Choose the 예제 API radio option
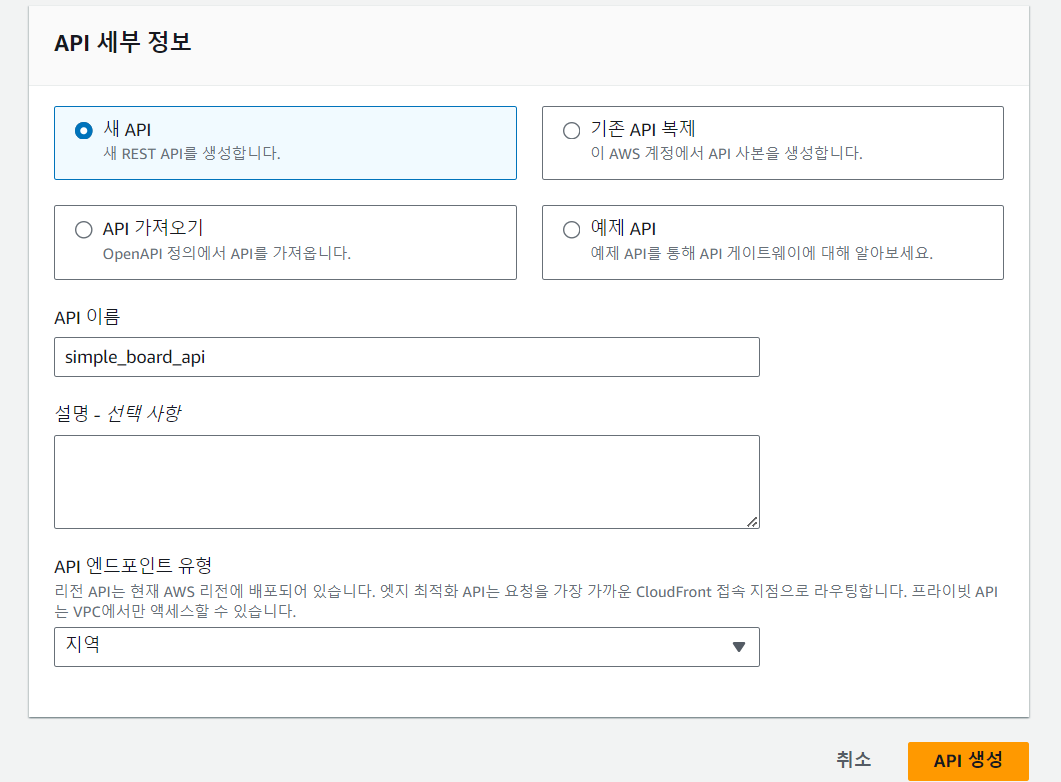Screen dimensions: 1061x782 tap(572, 229)
